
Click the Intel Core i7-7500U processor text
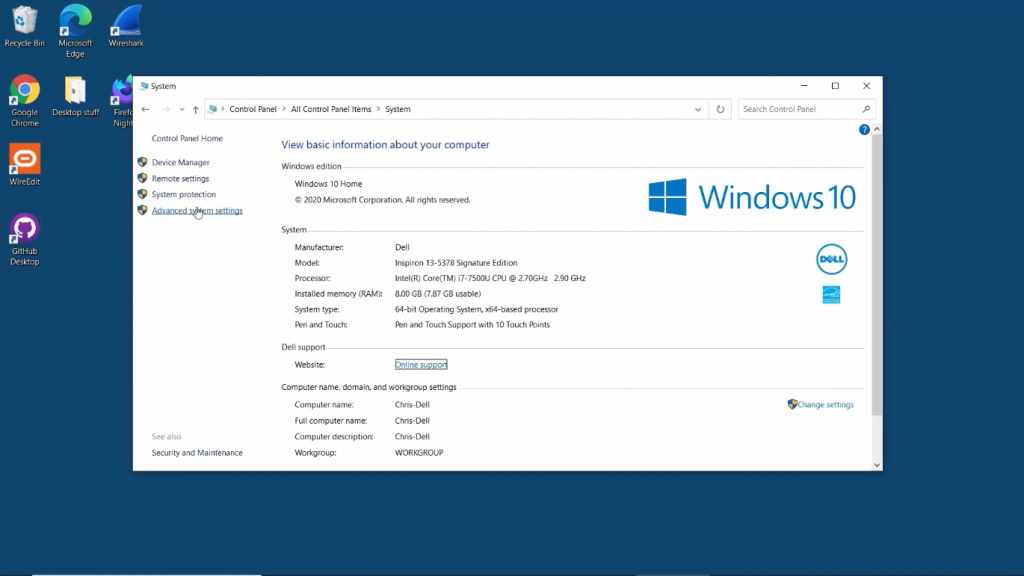(x=490, y=278)
